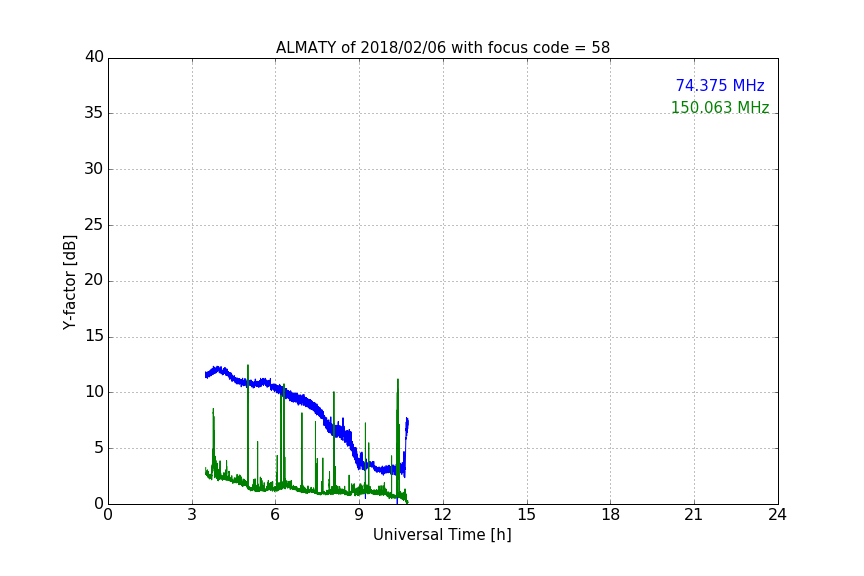Click the x-axis tick label '21'
Screen dimensions: 864x576
694,515
